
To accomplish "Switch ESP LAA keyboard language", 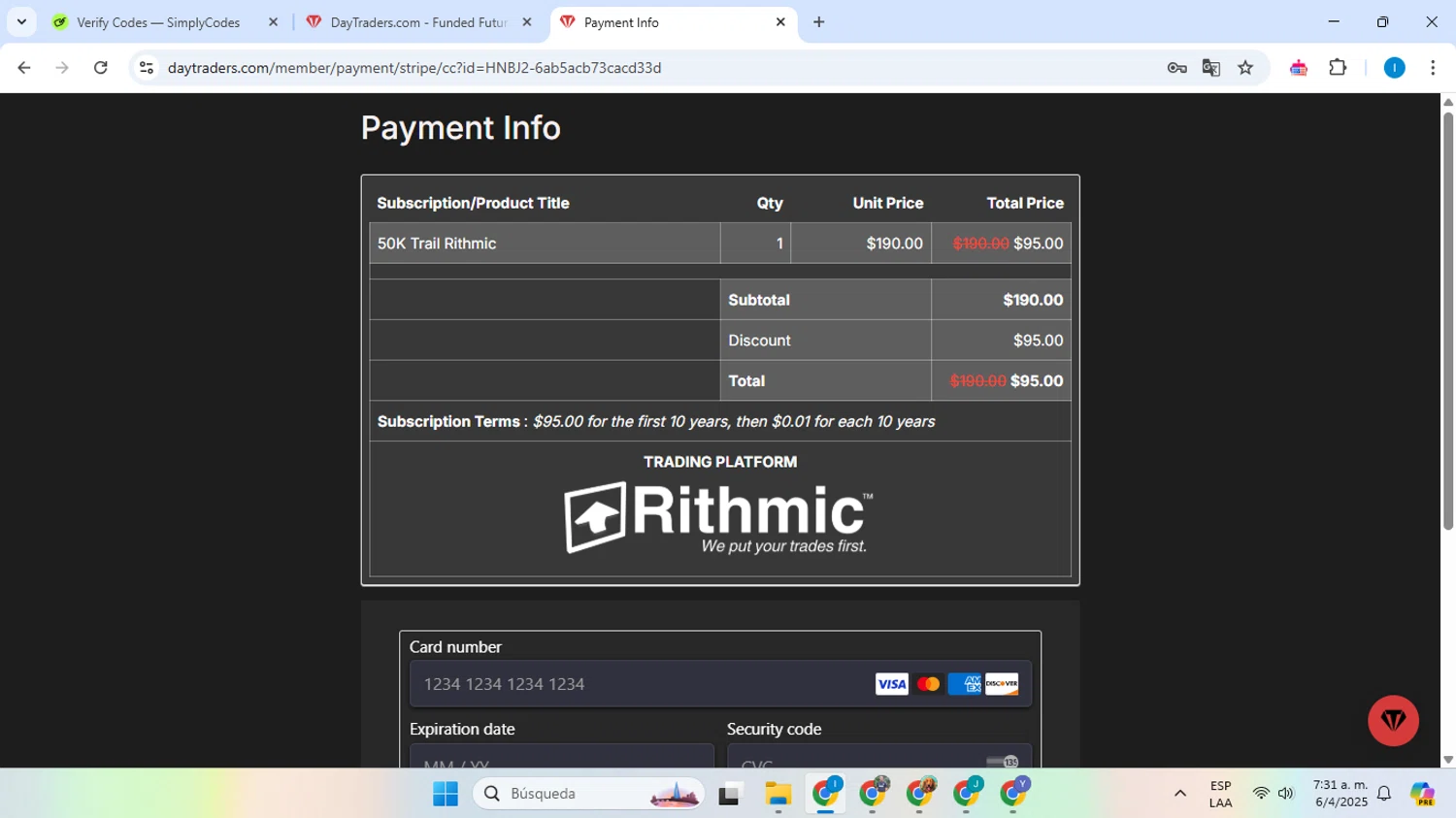I will point(1220,794).
